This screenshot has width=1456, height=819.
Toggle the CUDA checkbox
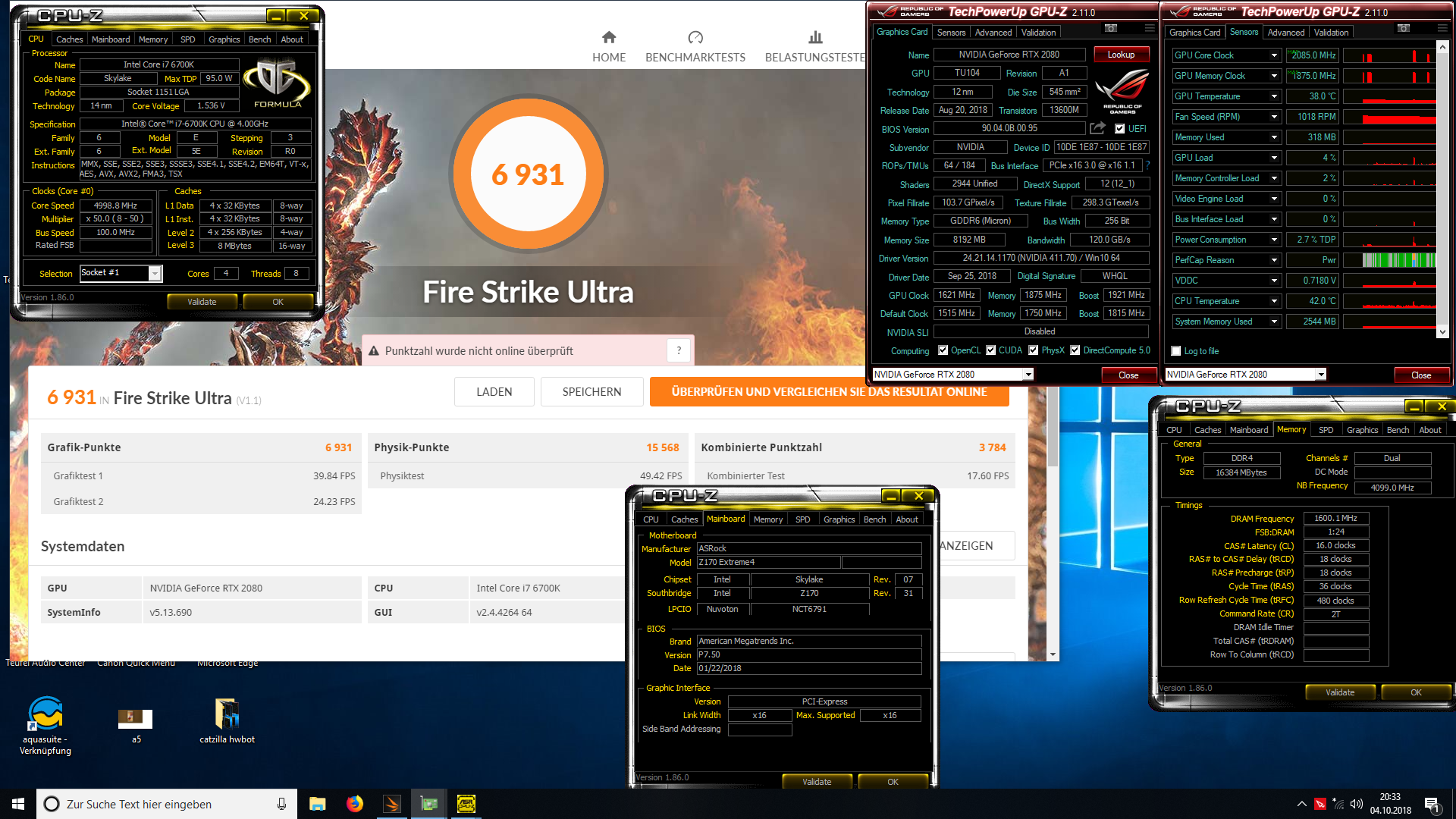pos(990,350)
